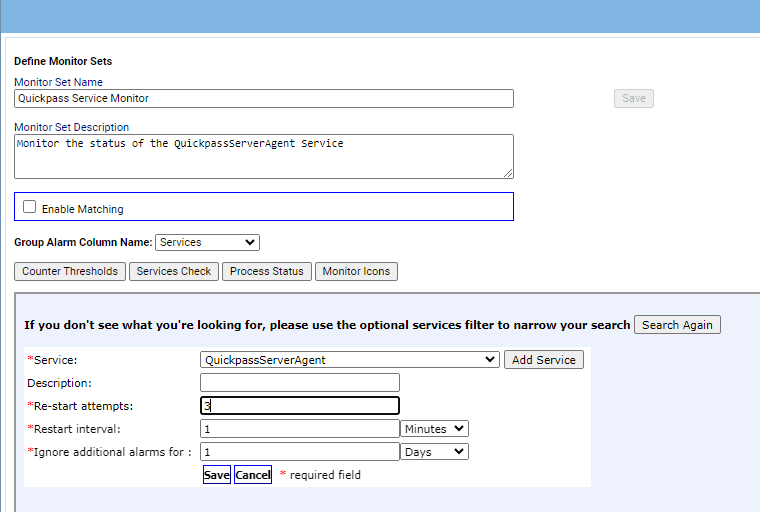Click the Re-start attempts input field
The width and height of the screenshot is (760, 512).
[300, 406]
